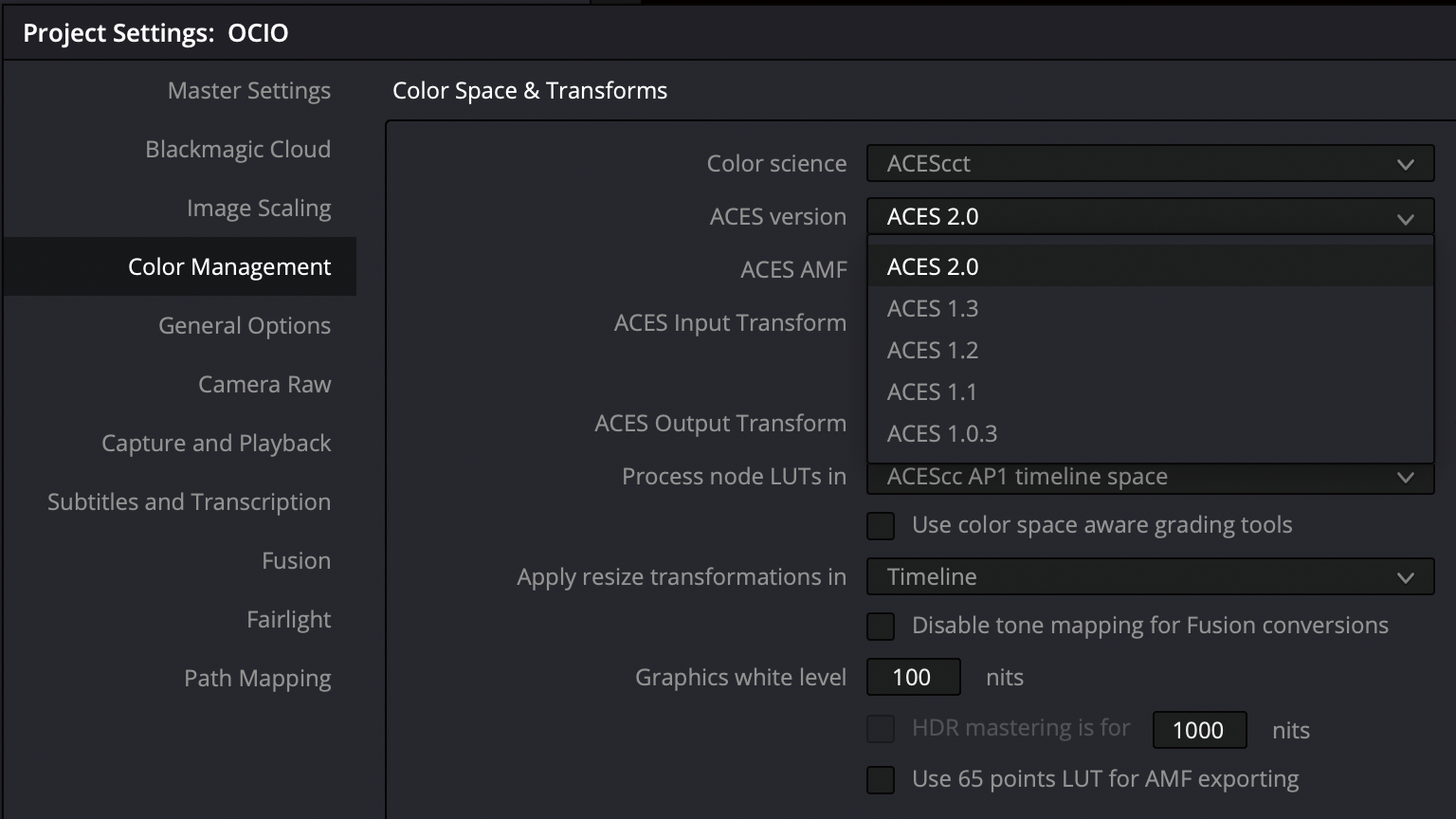This screenshot has width=1456, height=819.
Task: Select Color Management in sidebar
Action: pyautogui.click(x=180, y=266)
